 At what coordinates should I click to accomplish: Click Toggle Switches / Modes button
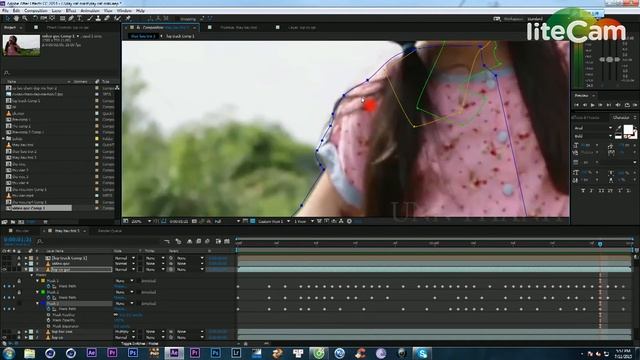tap(140, 344)
